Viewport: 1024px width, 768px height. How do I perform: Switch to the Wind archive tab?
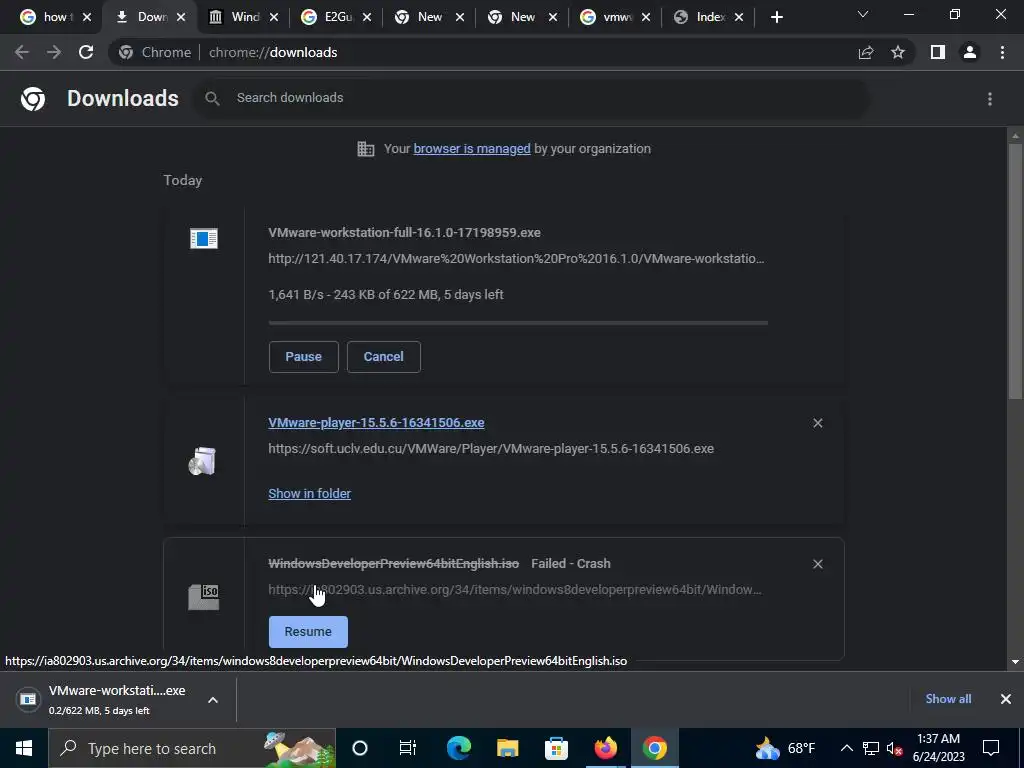point(236,18)
